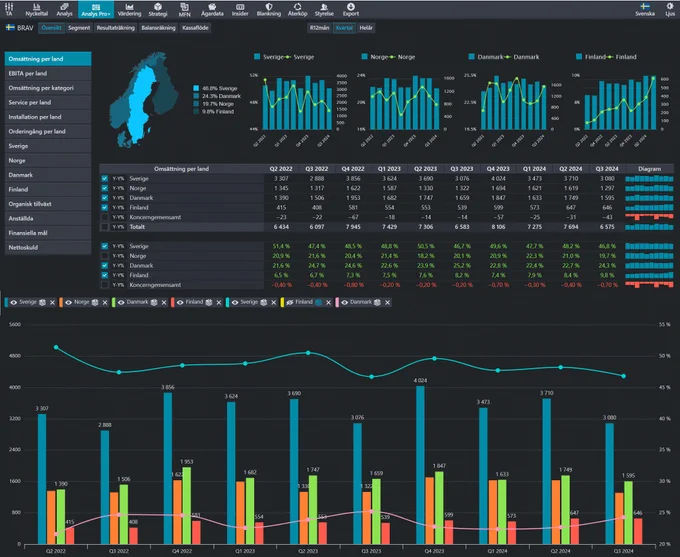Switch to the Segment tab
Image resolution: width=680 pixels, height=557 pixels.
pyautogui.click(x=79, y=28)
